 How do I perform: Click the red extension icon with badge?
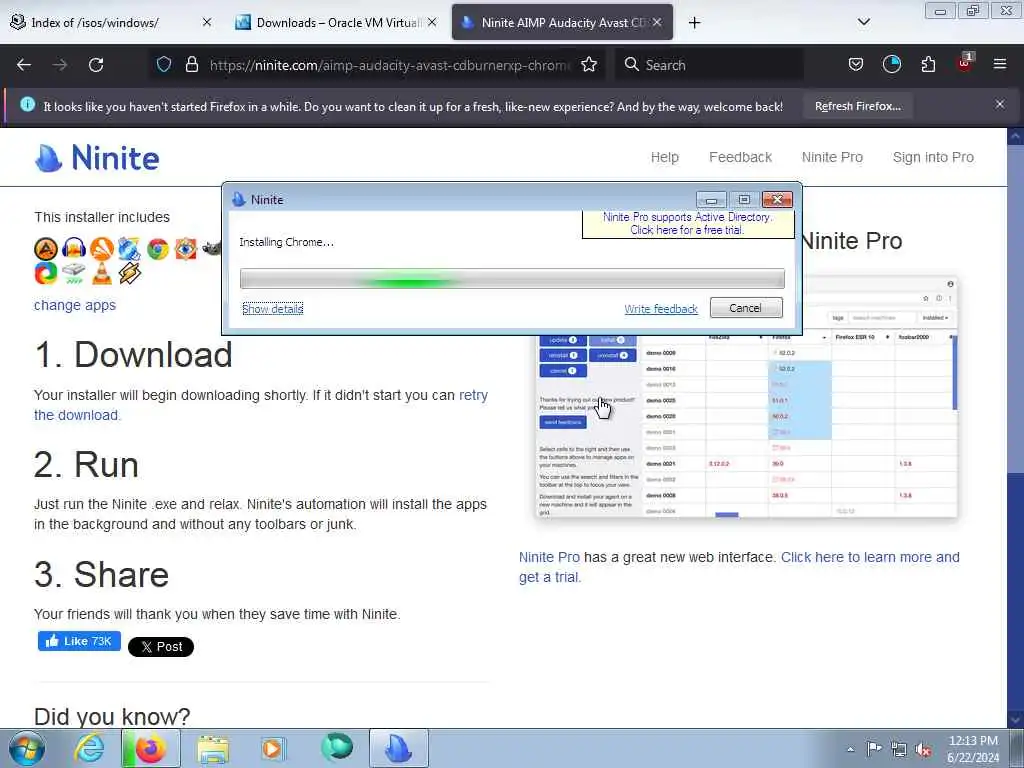click(965, 63)
